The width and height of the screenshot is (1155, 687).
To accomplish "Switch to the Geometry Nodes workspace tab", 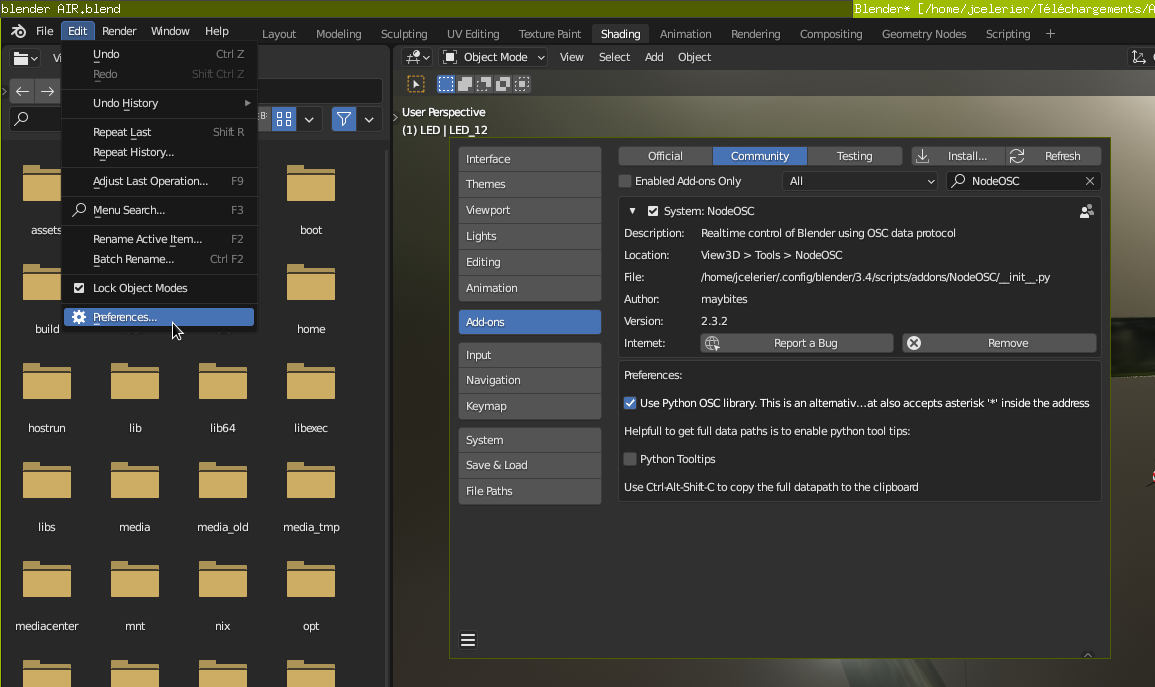I will (924, 34).
